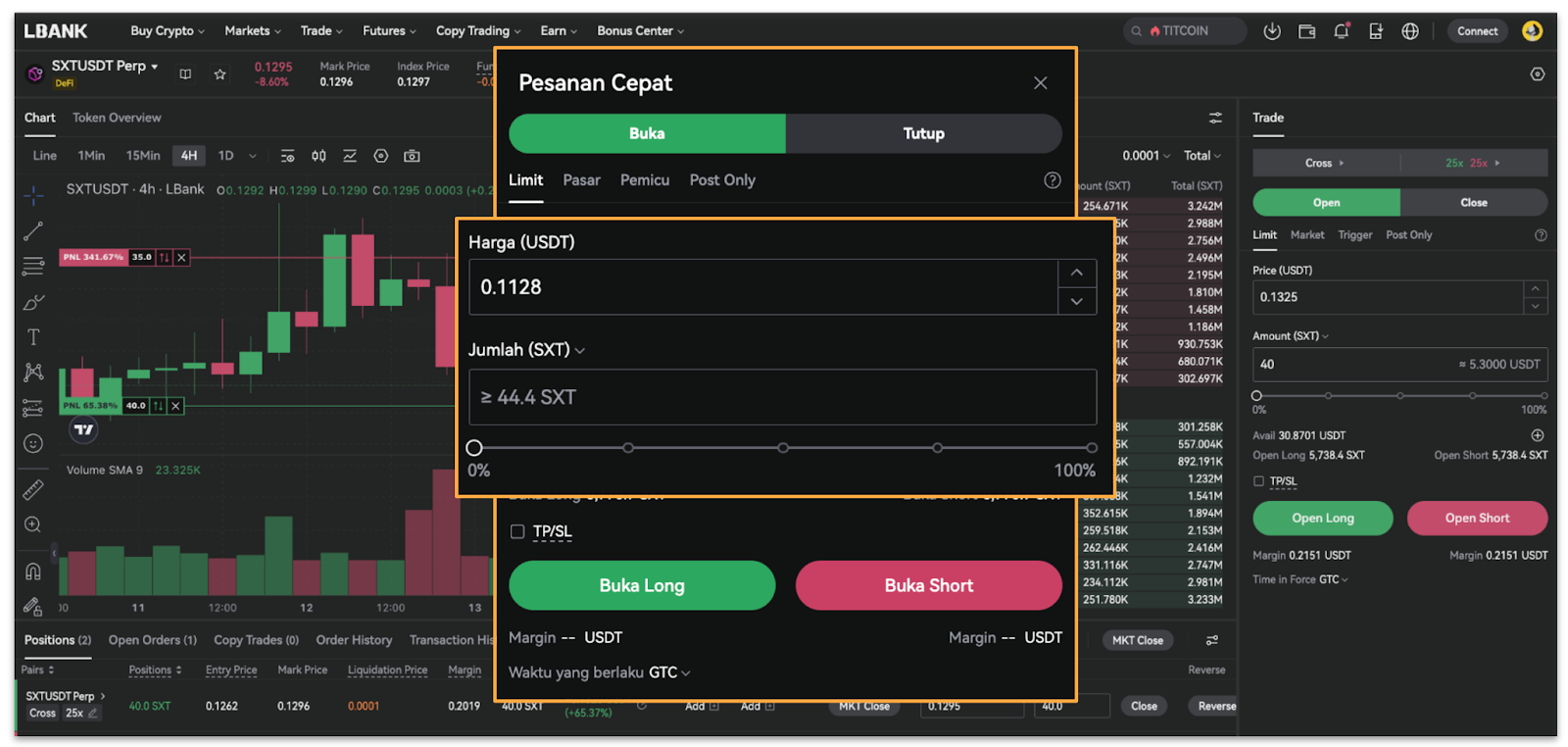Image resolution: width=1568 pixels, height=747 pixels.
Task: Select Open toggle in Trade panel
Action: (1326, 203)
